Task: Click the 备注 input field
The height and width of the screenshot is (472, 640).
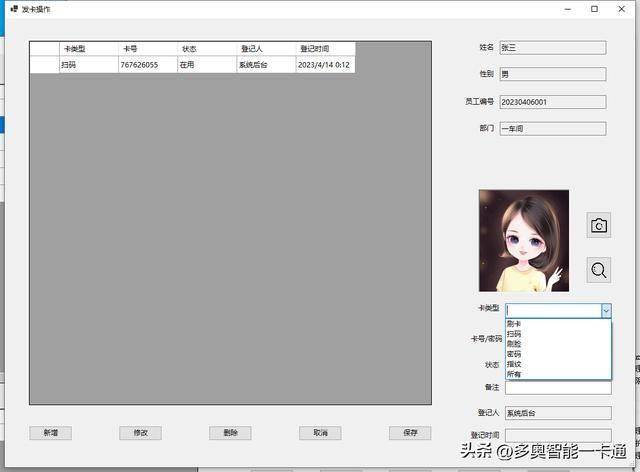Action: point(558,387)
